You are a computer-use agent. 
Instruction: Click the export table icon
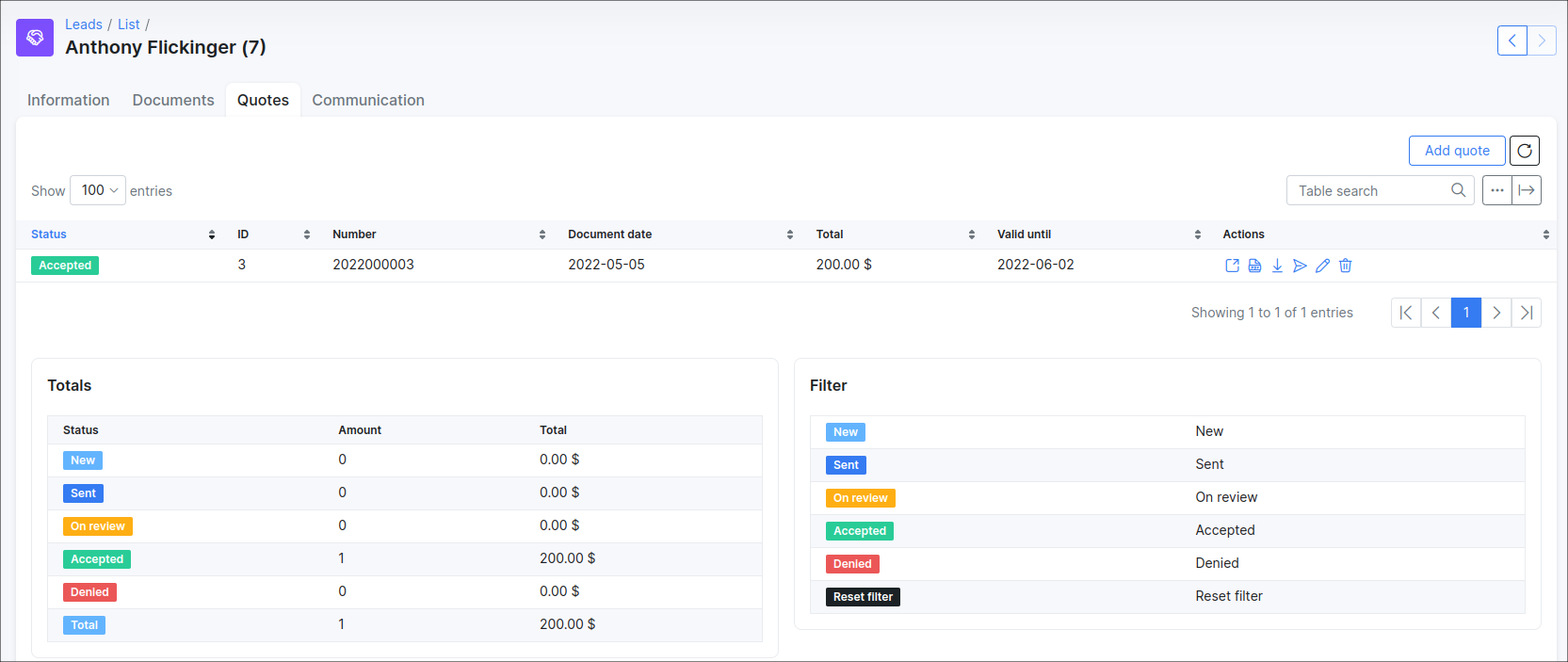1526,190
